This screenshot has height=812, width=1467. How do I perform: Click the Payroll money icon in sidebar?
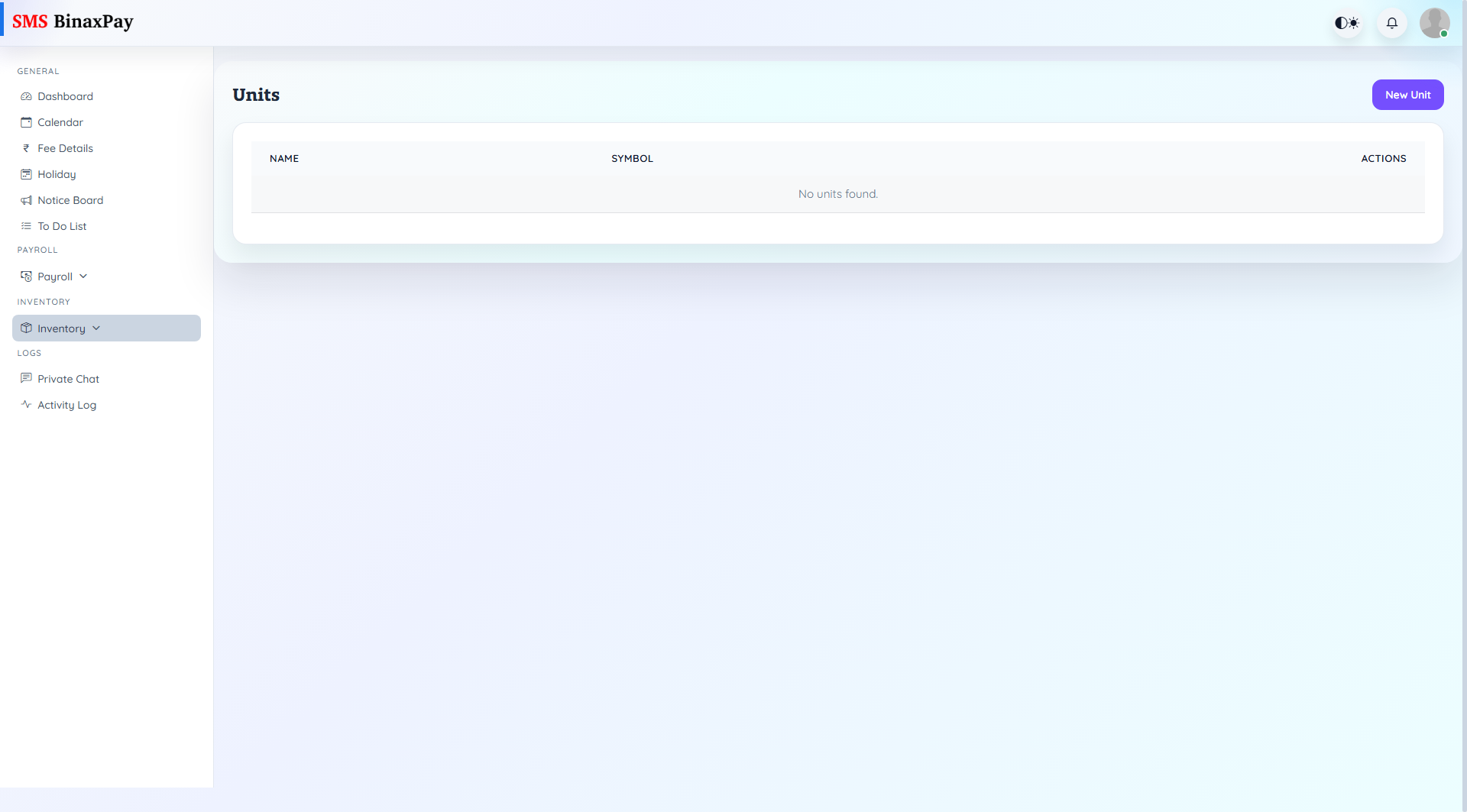click(x=26, y=276)
